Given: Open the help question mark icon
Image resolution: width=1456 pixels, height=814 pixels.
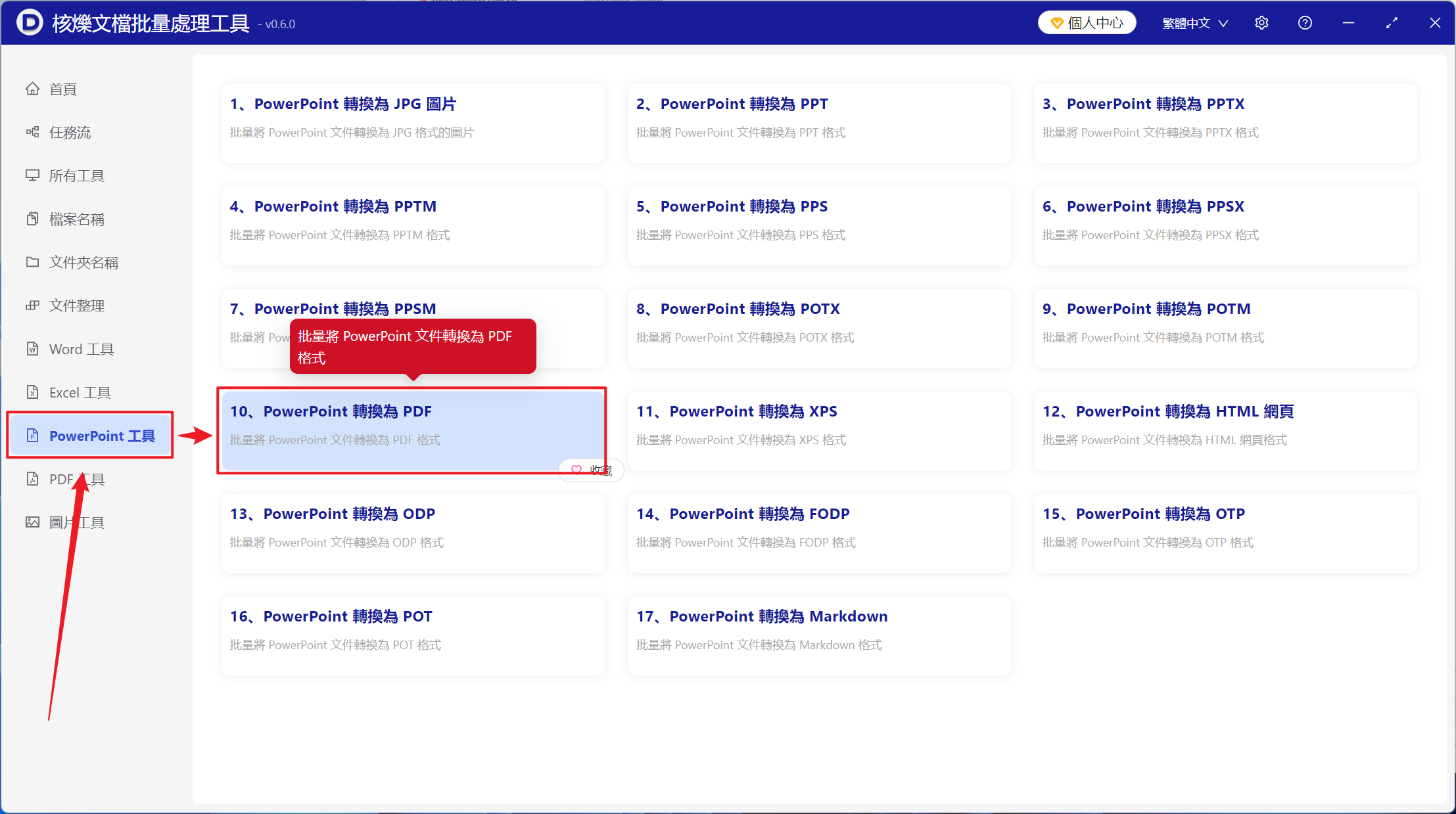Looking at the screenshot, I should 1305,23.
